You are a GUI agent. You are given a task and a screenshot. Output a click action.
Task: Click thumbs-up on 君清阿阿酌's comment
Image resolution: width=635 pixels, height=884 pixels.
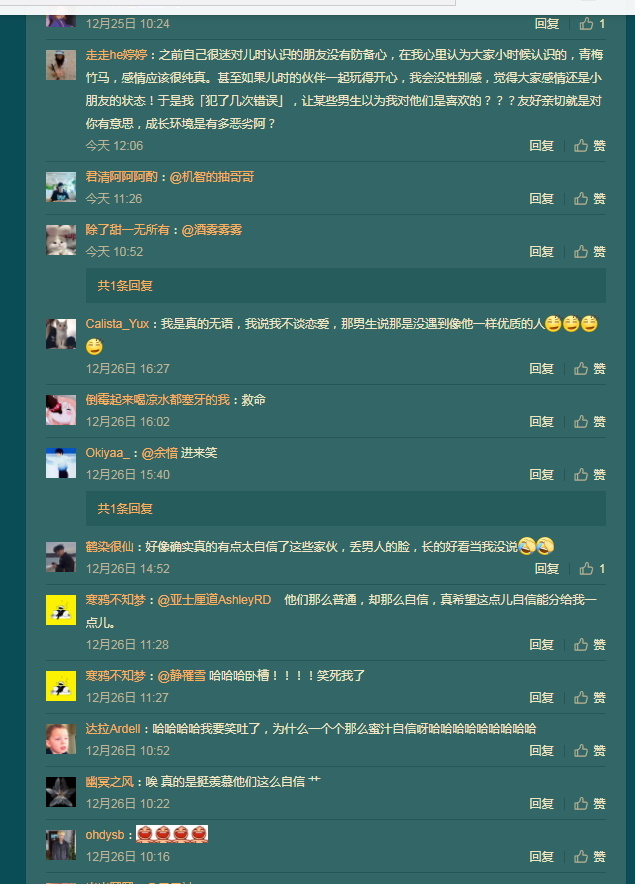click(589, 198)
